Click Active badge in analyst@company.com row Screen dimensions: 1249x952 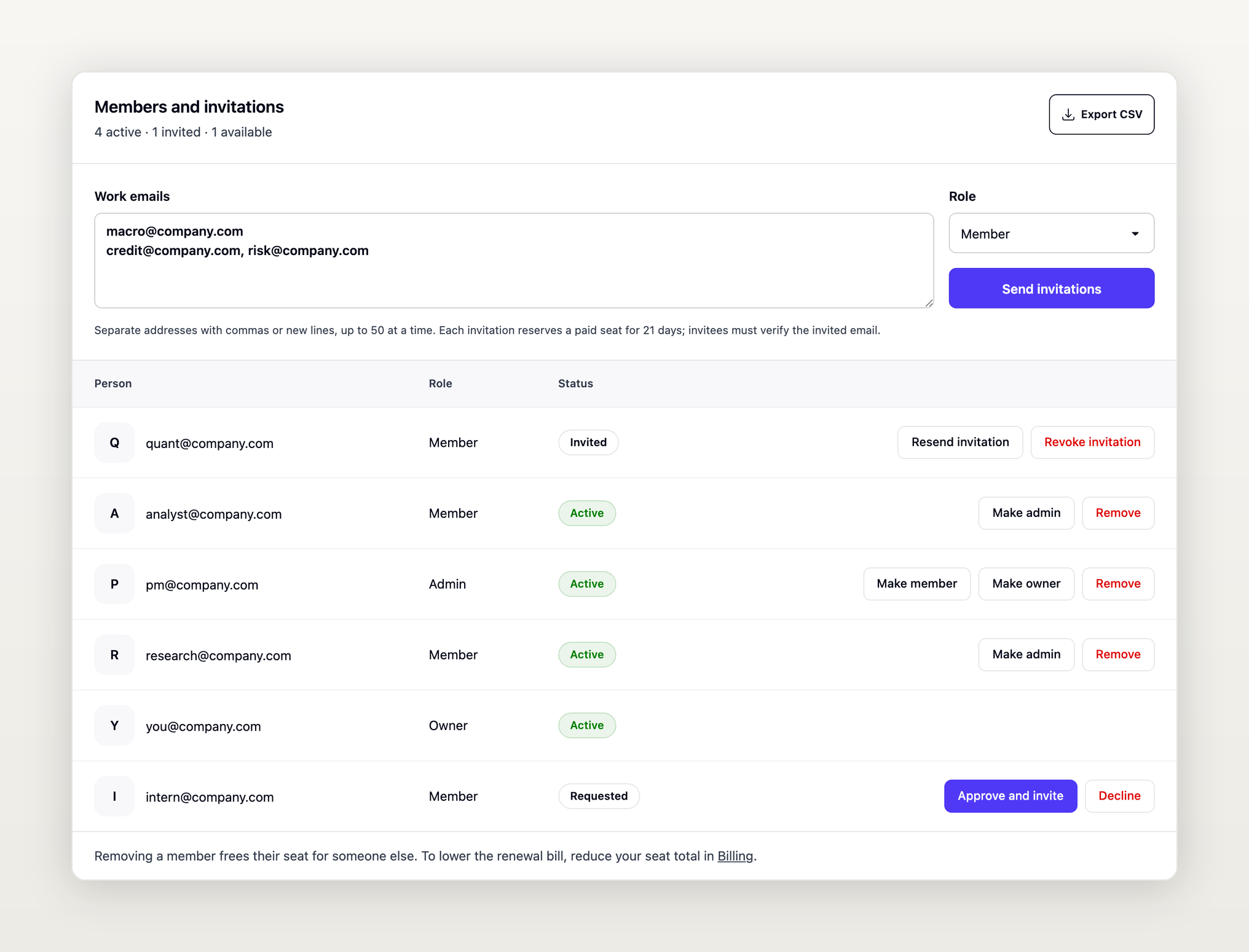[x=586, y=513]
